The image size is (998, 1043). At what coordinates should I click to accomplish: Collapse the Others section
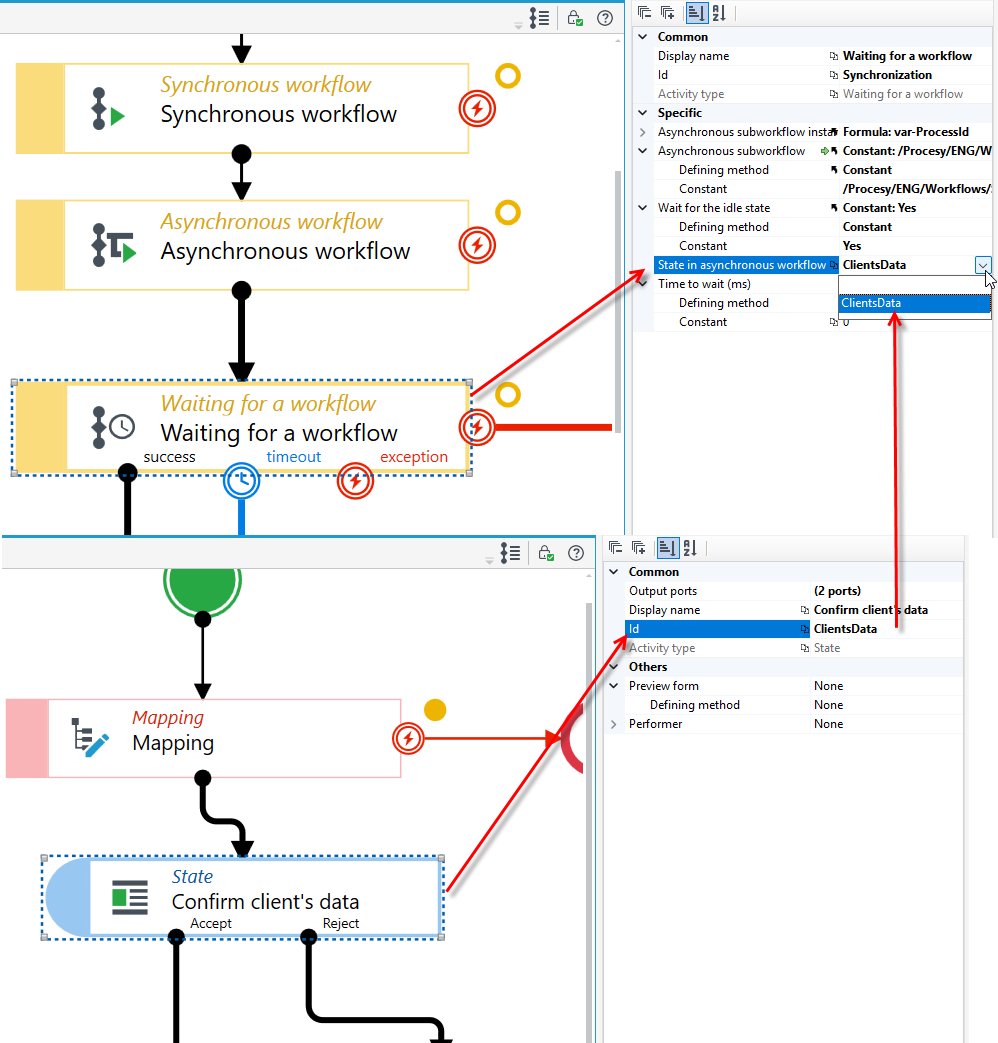pyautogui.click(x=614, y=667)
